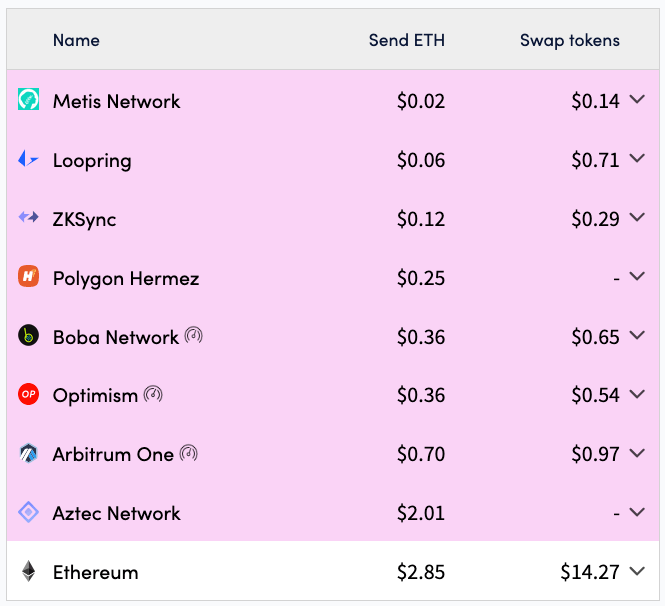
Task: Click the Name column header
Action: tap(76, 40)
